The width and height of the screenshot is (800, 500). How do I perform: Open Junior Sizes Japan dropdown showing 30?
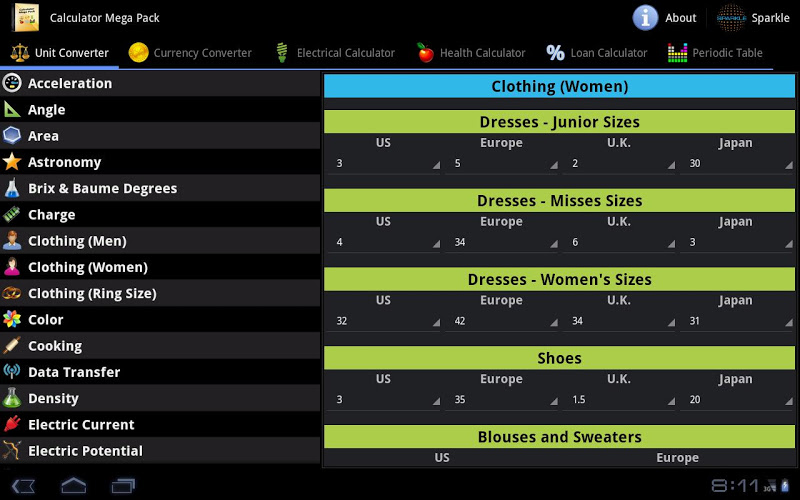[x=737, y=163]
